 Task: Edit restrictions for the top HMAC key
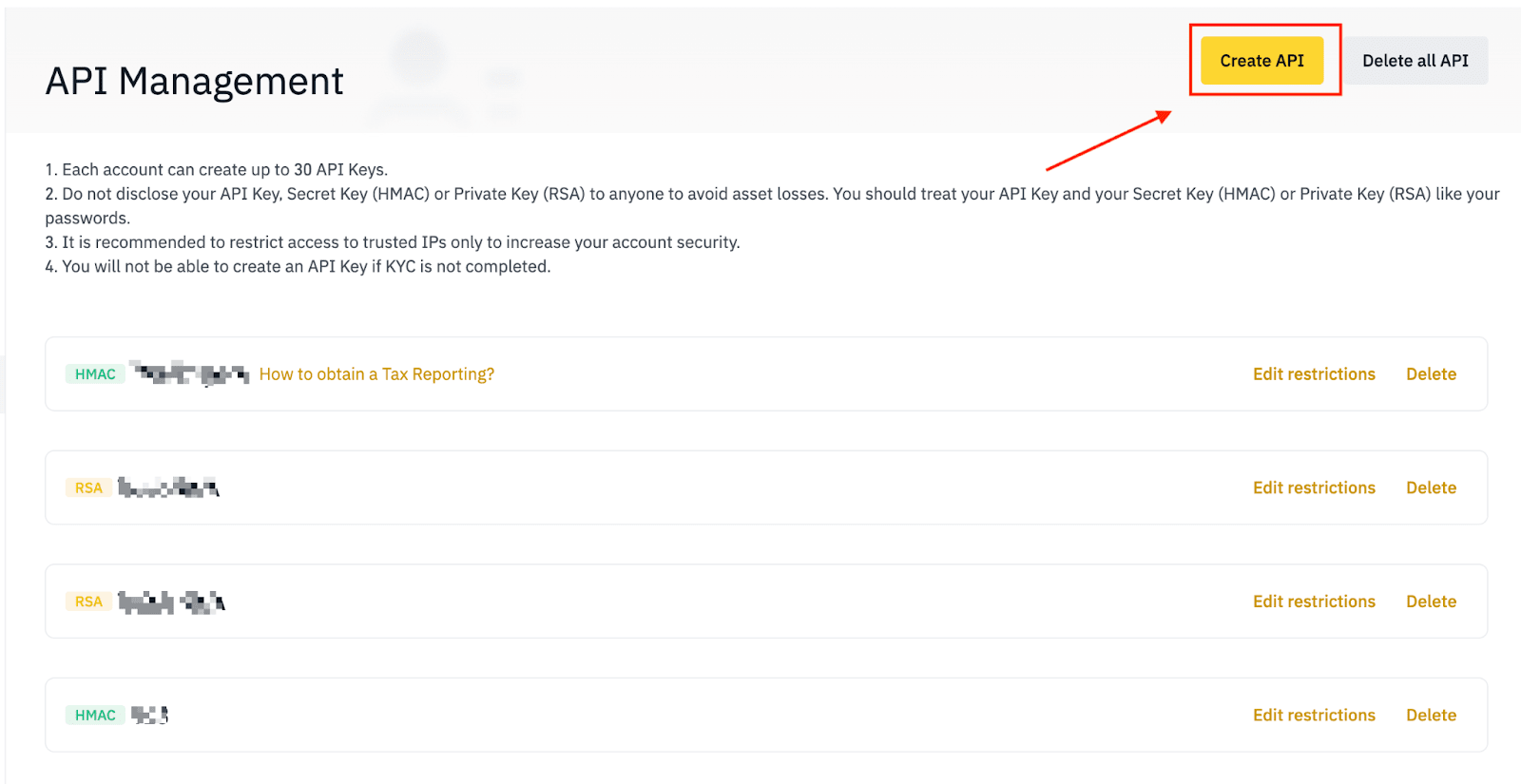tap(1314, 374)
